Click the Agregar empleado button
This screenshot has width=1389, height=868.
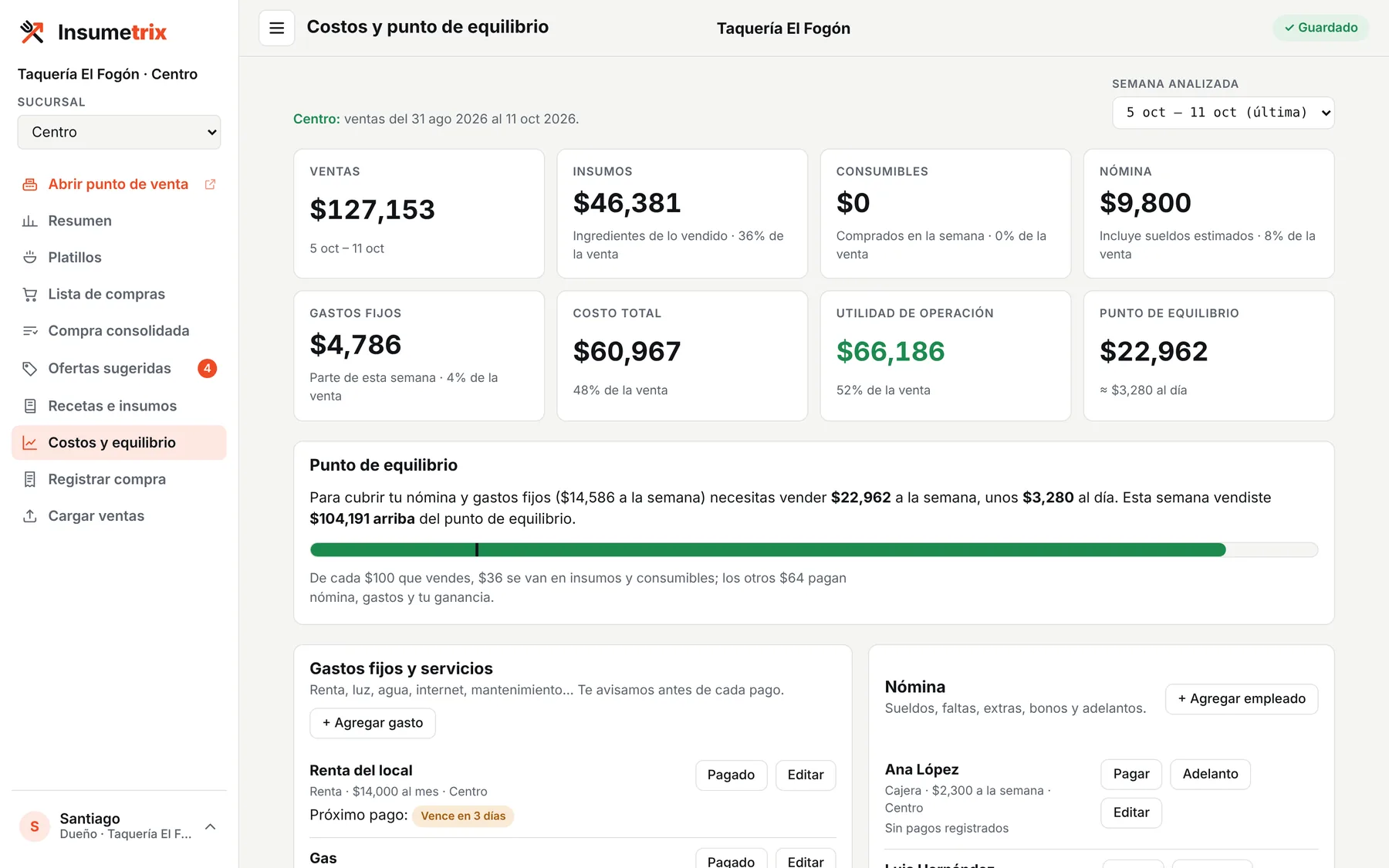[1242, 699]
